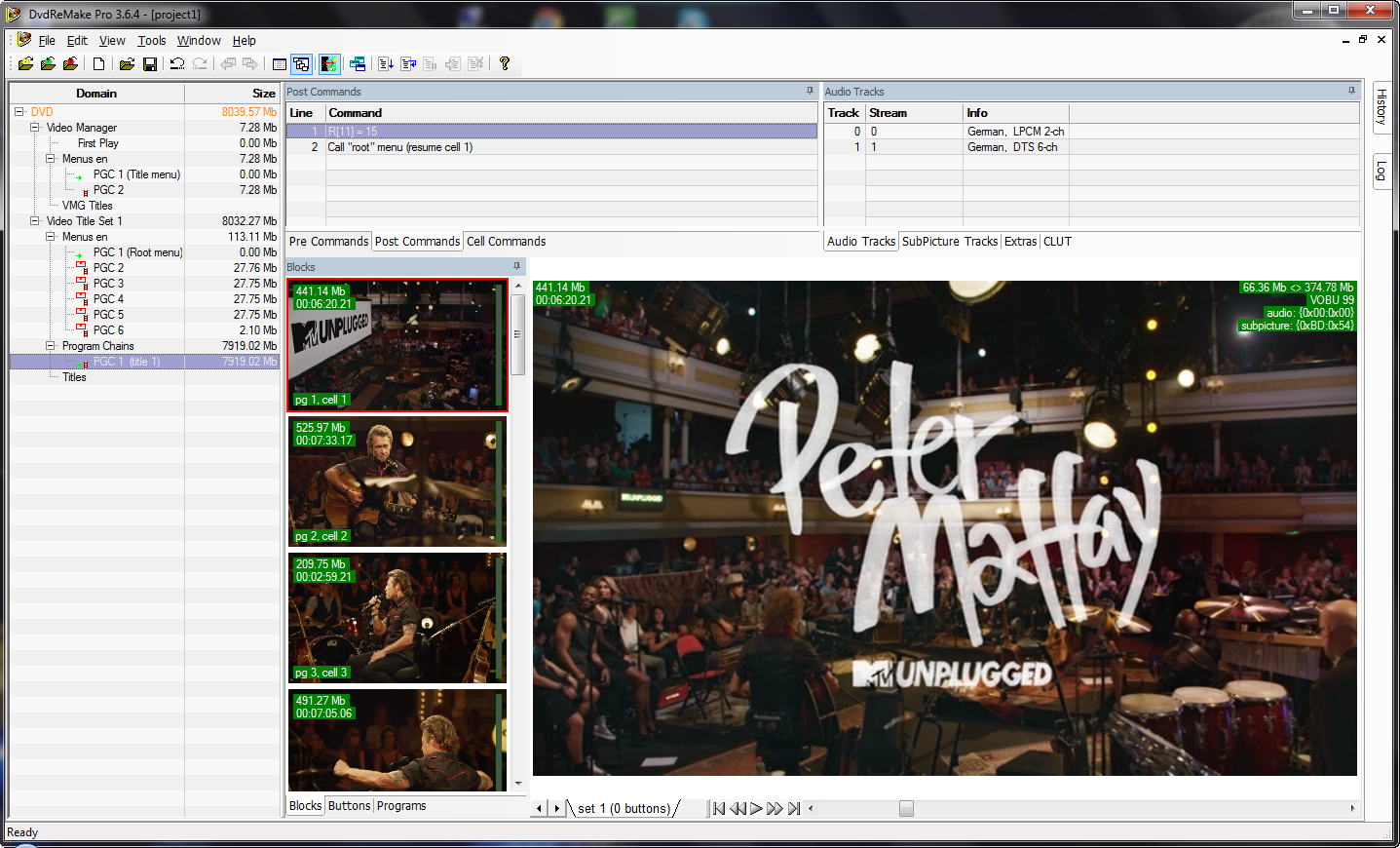Skip to the last frame of playback
The image size is (1400, 848).
point(794,808)
